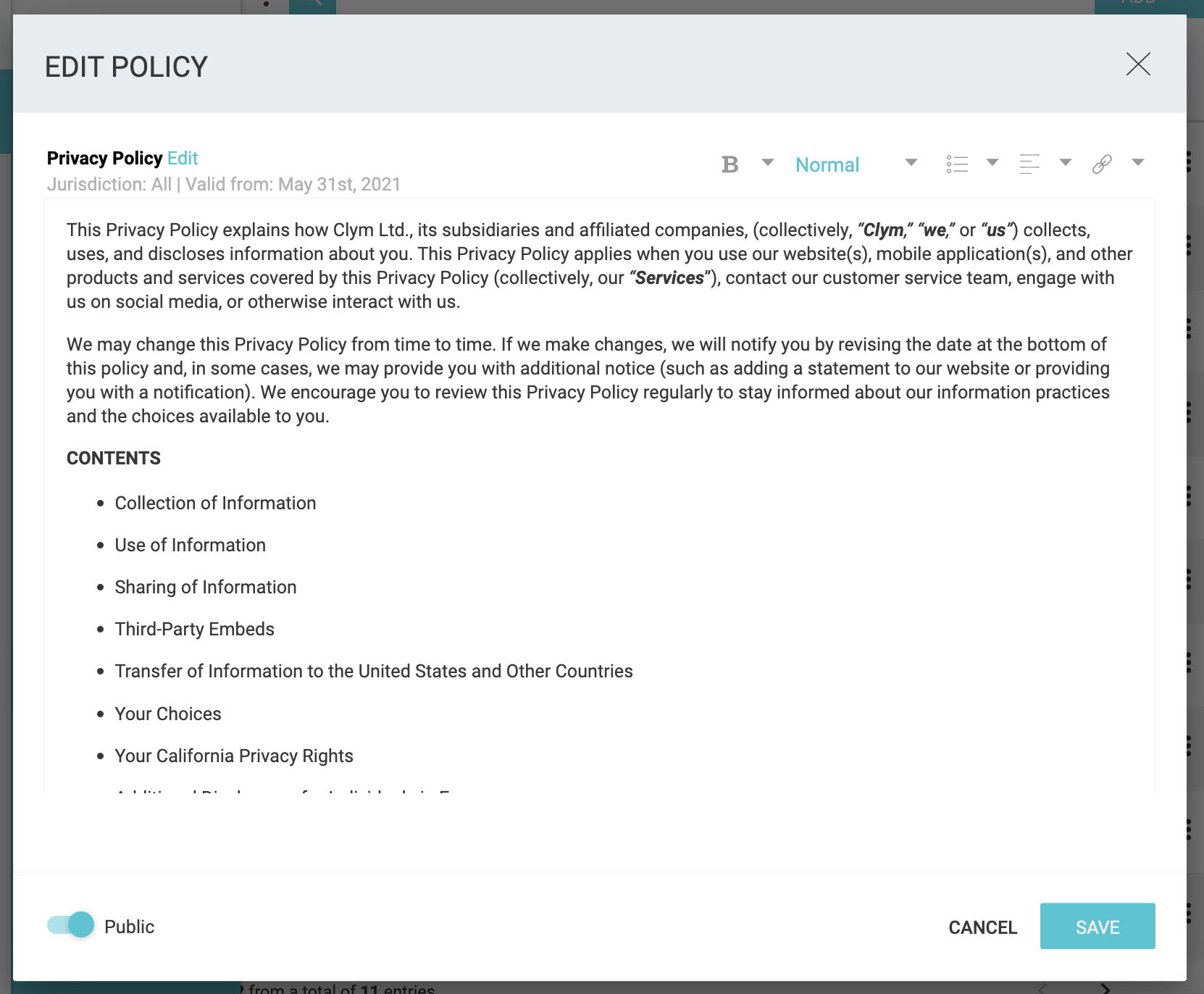Image resolution: width=1204 pixels, height=994 pixels.
Task: Toggle the Public switch off
Action: click(70, 925)
